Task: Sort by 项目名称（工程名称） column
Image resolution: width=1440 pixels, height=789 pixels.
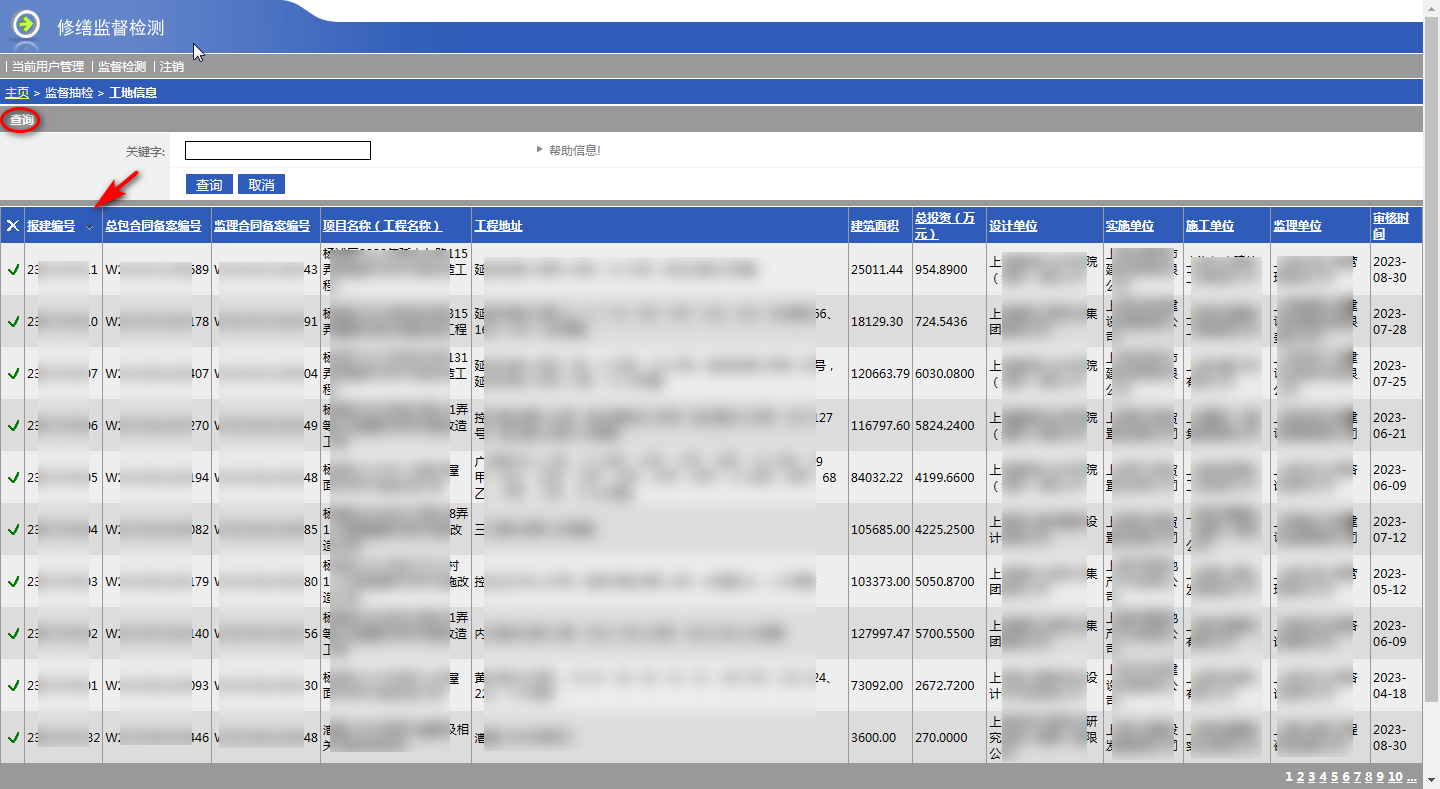Action: [x=382, y=226]
